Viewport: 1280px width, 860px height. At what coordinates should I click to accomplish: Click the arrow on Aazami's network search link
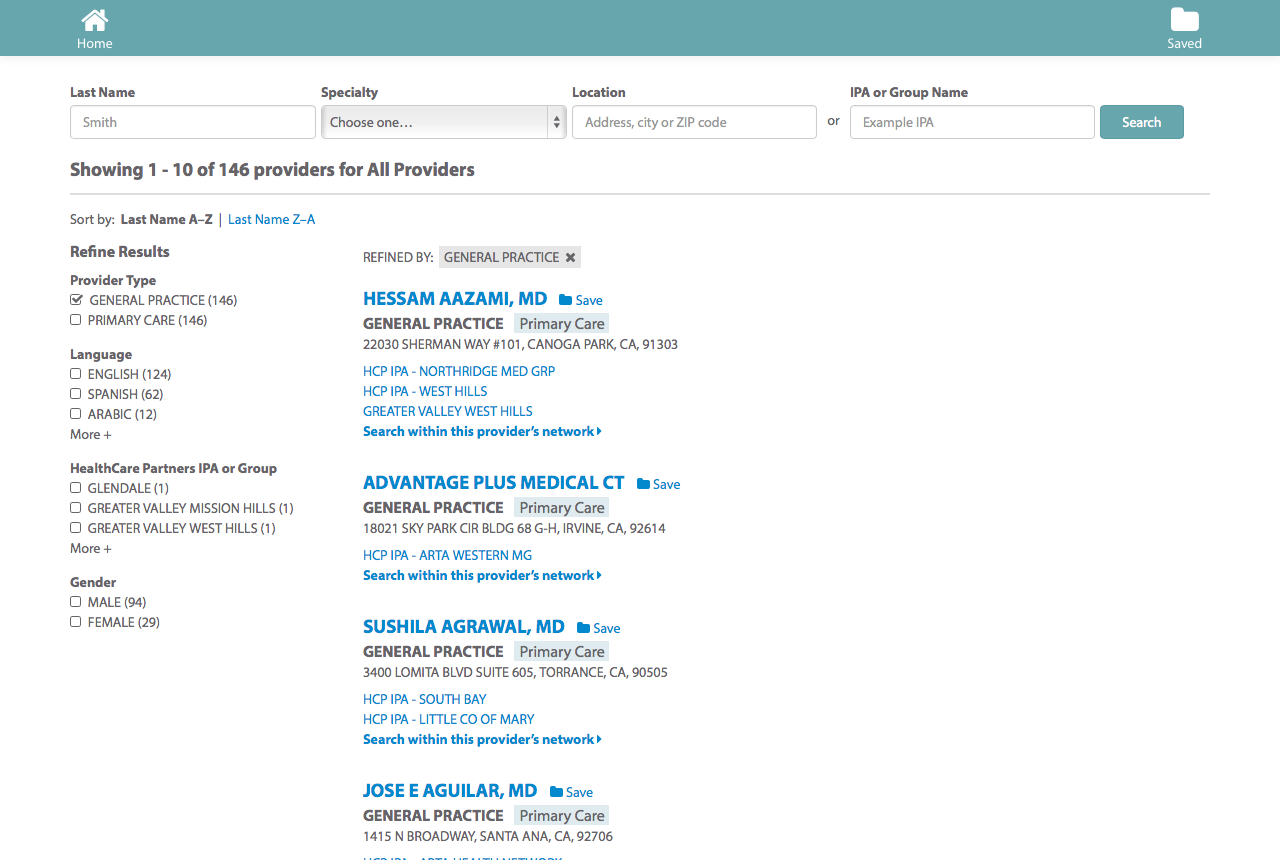point(598,431)
